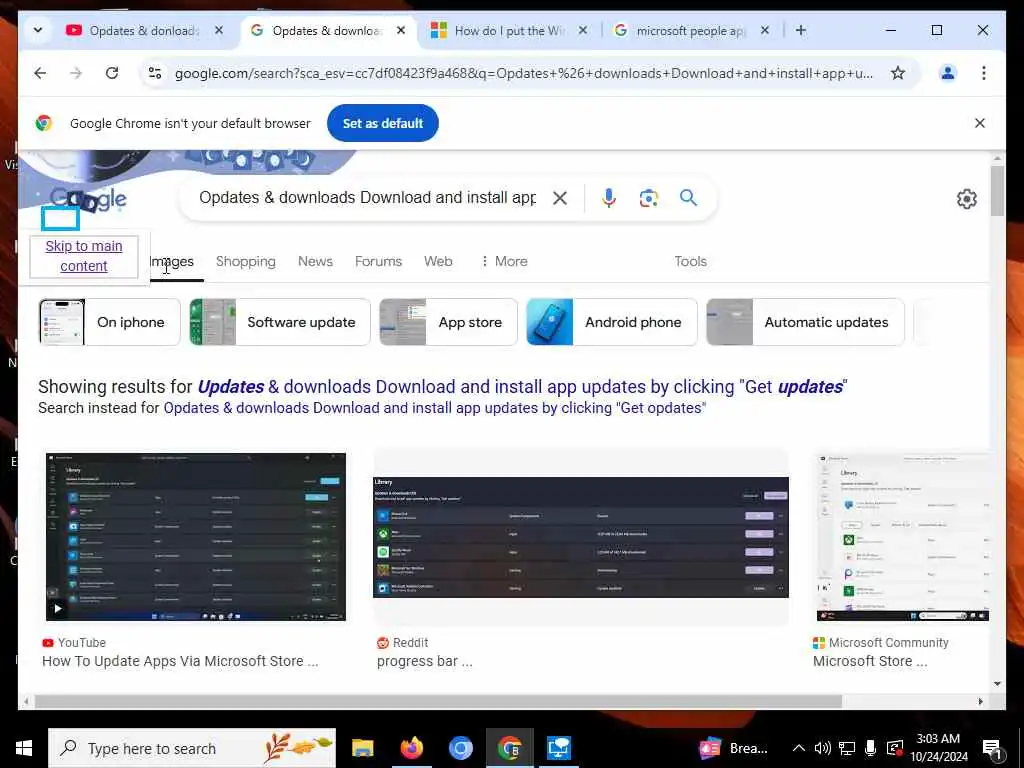Image resolution: width=1024 pixels, height=768 pixels.
Task: Open 'How To Update Apps Via Microsoft Store' title
Action: point(180,661)
